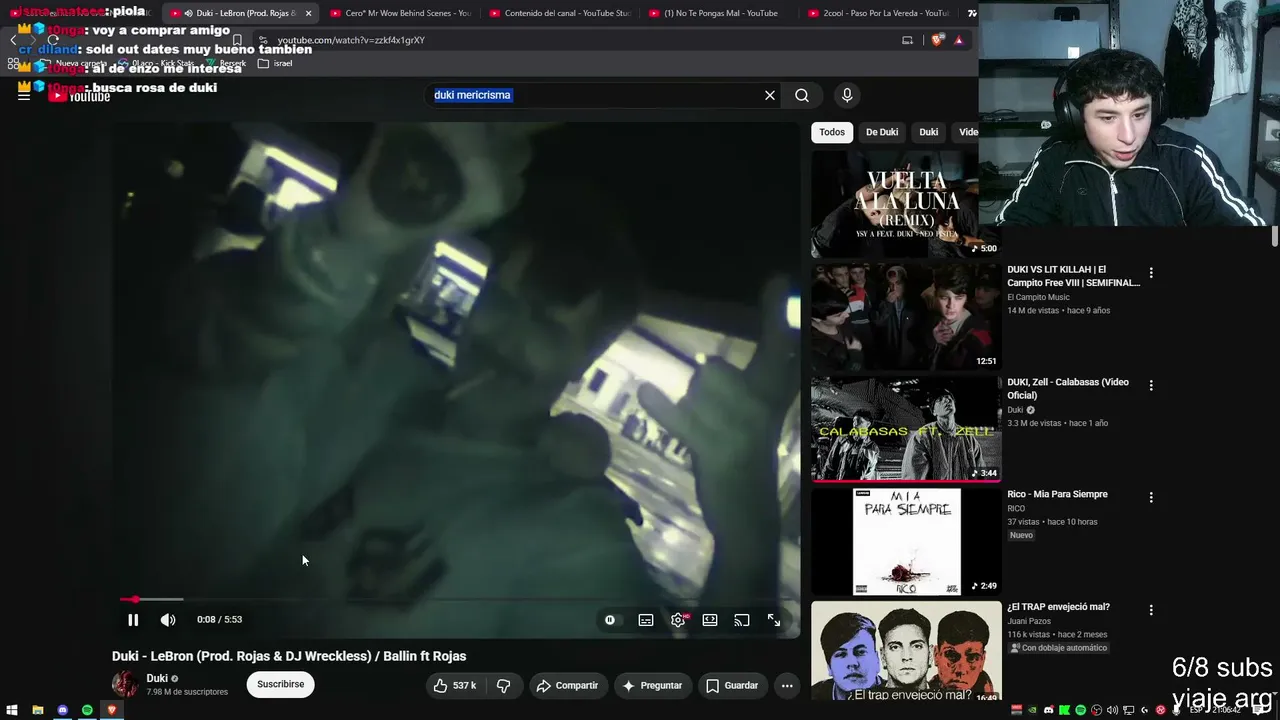Share the video with Compartir
1280x720 pixels.
pos(567,685)
